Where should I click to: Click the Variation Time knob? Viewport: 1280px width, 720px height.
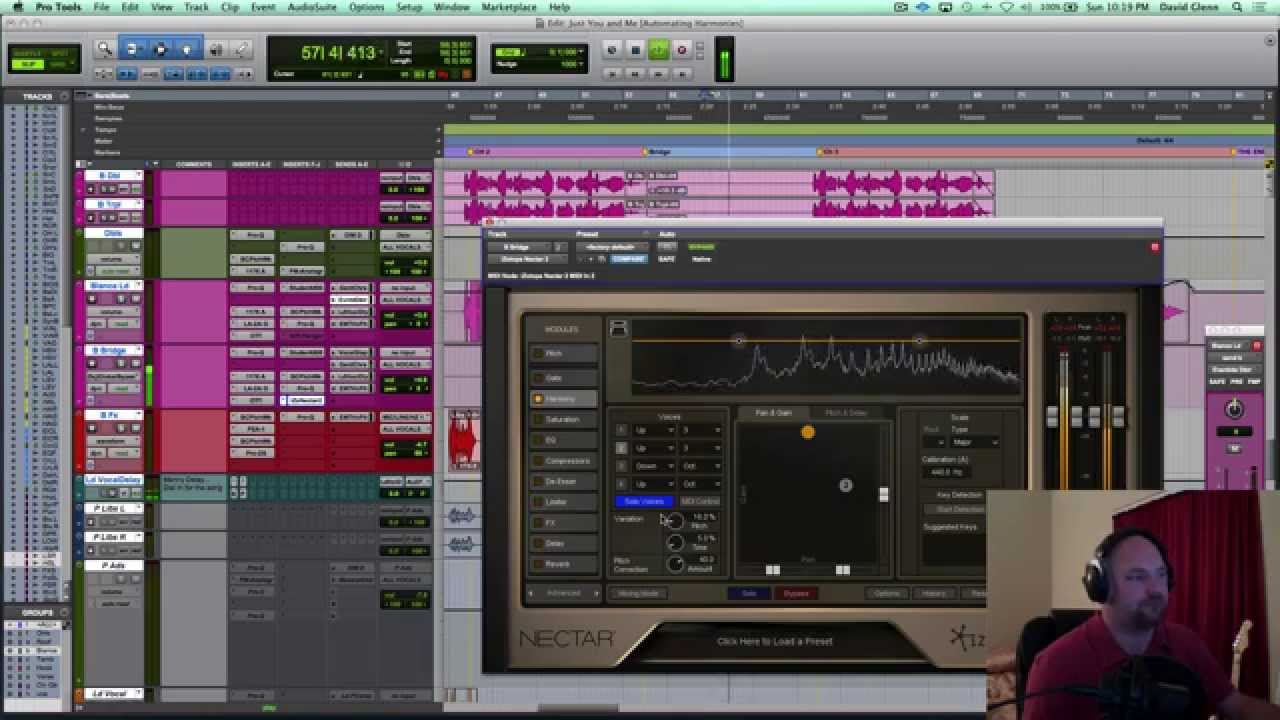click(674, 543)
